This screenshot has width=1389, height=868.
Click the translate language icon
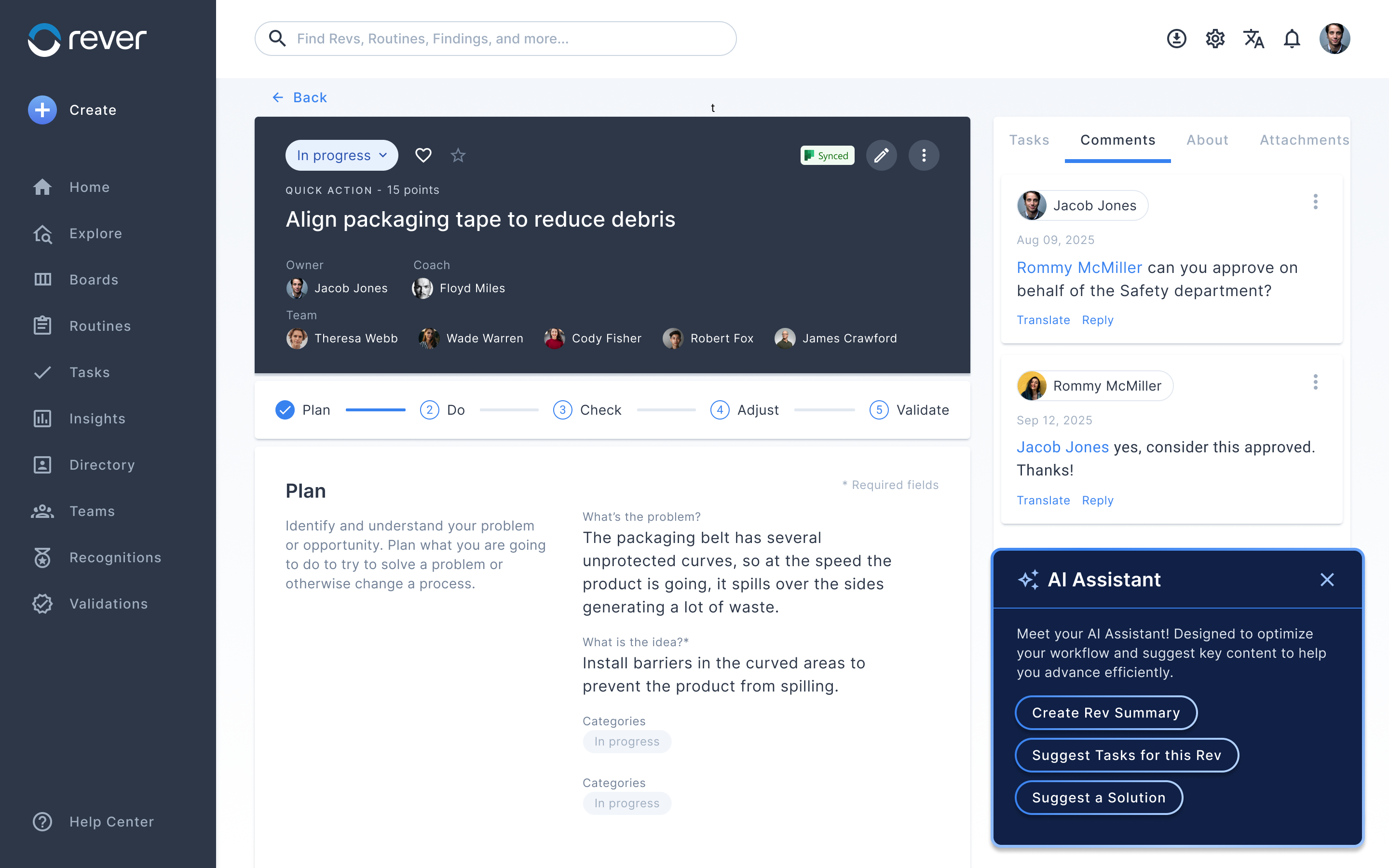click(1253, 39)
